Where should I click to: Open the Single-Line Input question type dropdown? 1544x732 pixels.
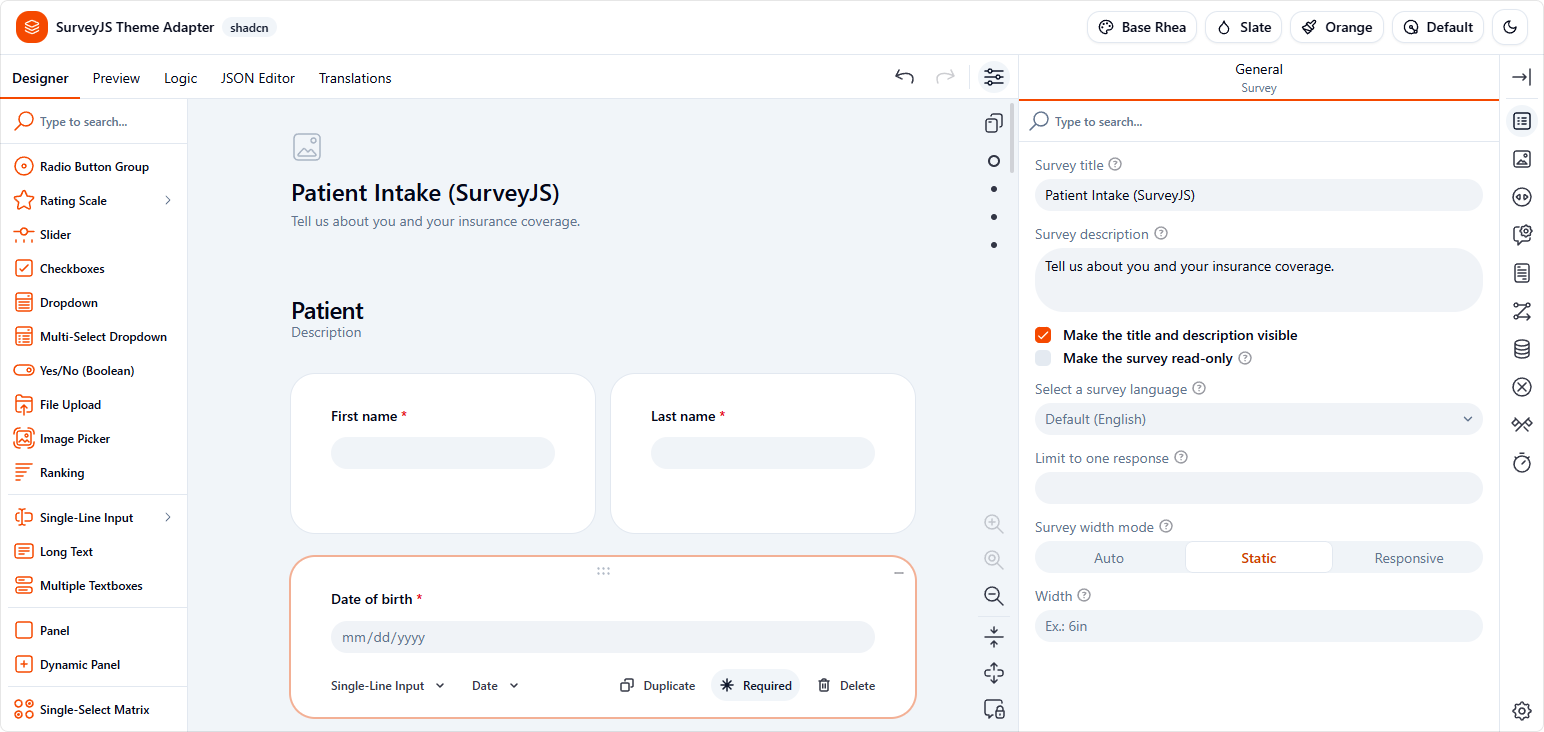point(388,685)
